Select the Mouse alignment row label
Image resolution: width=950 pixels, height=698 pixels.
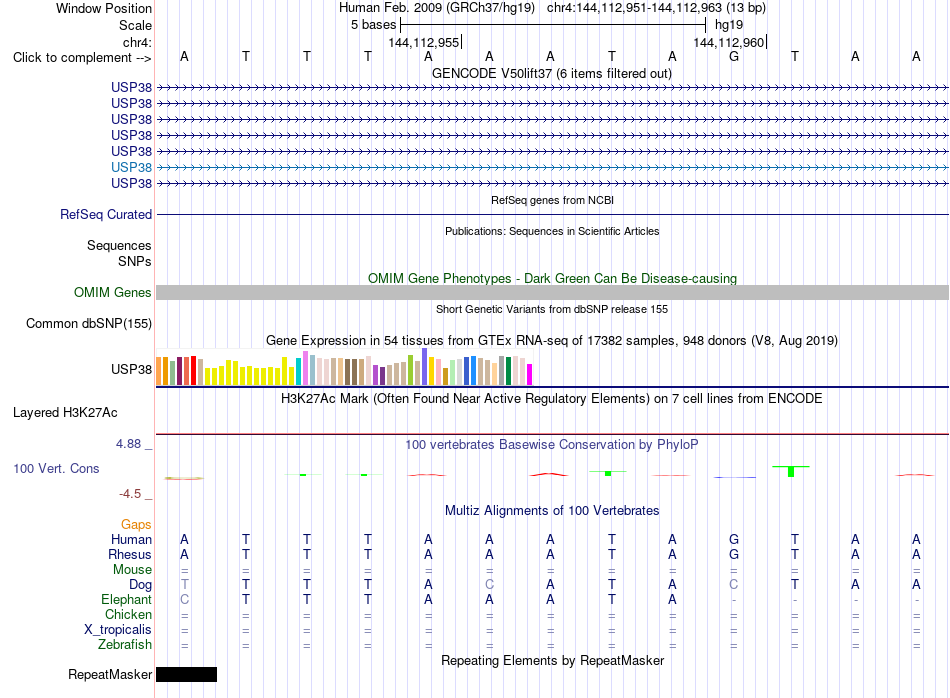click(x=132, y=570)
